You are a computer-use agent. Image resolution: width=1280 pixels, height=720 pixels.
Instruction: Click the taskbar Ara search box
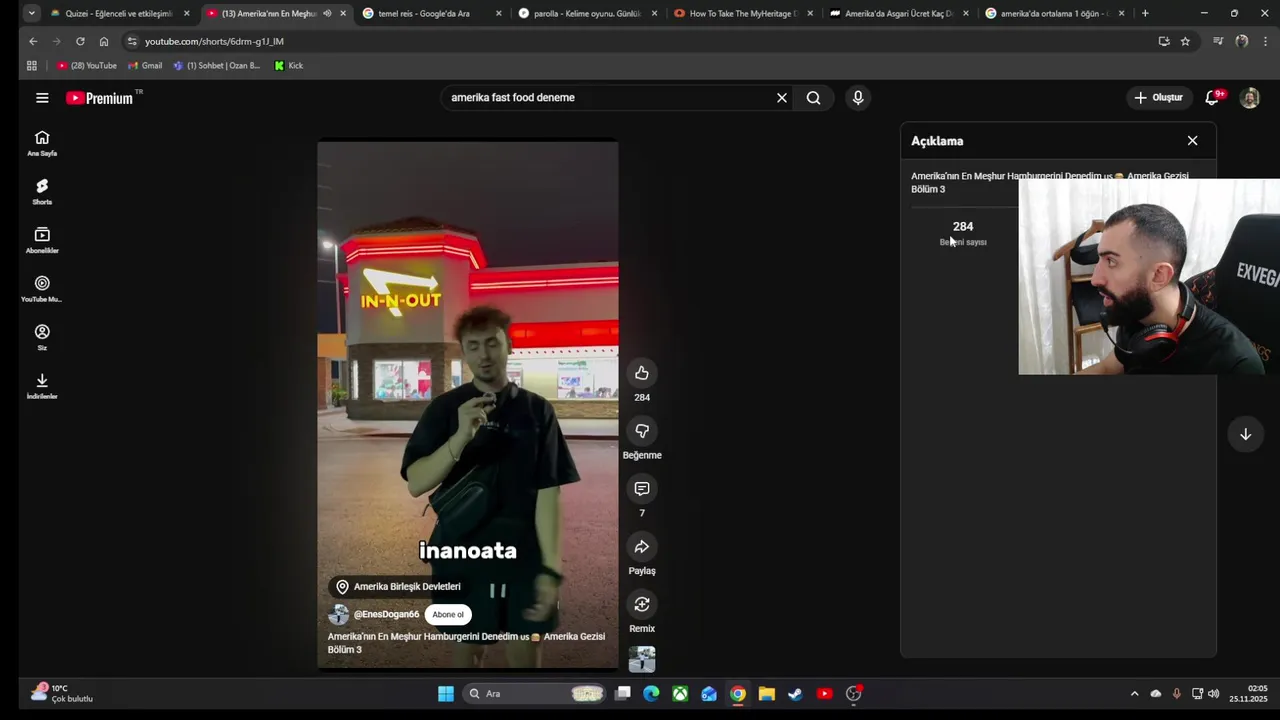pyautogui.click(x=535, y=693)
